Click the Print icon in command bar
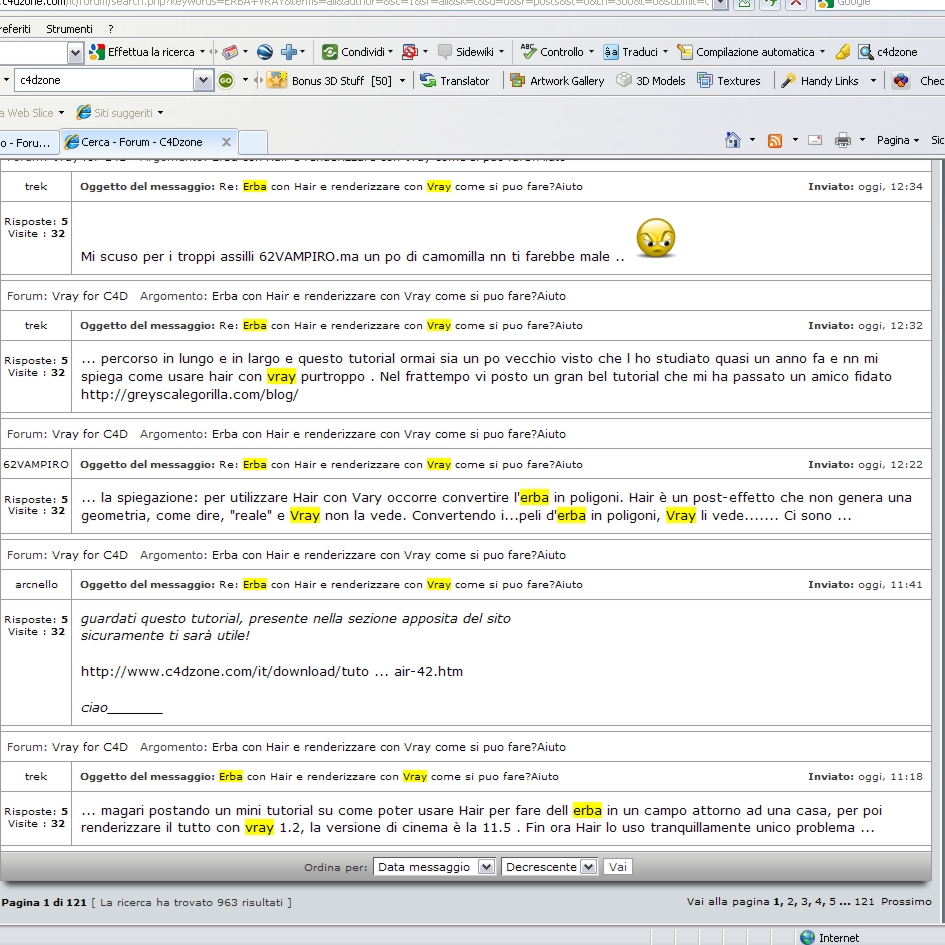 click(843, 140)
